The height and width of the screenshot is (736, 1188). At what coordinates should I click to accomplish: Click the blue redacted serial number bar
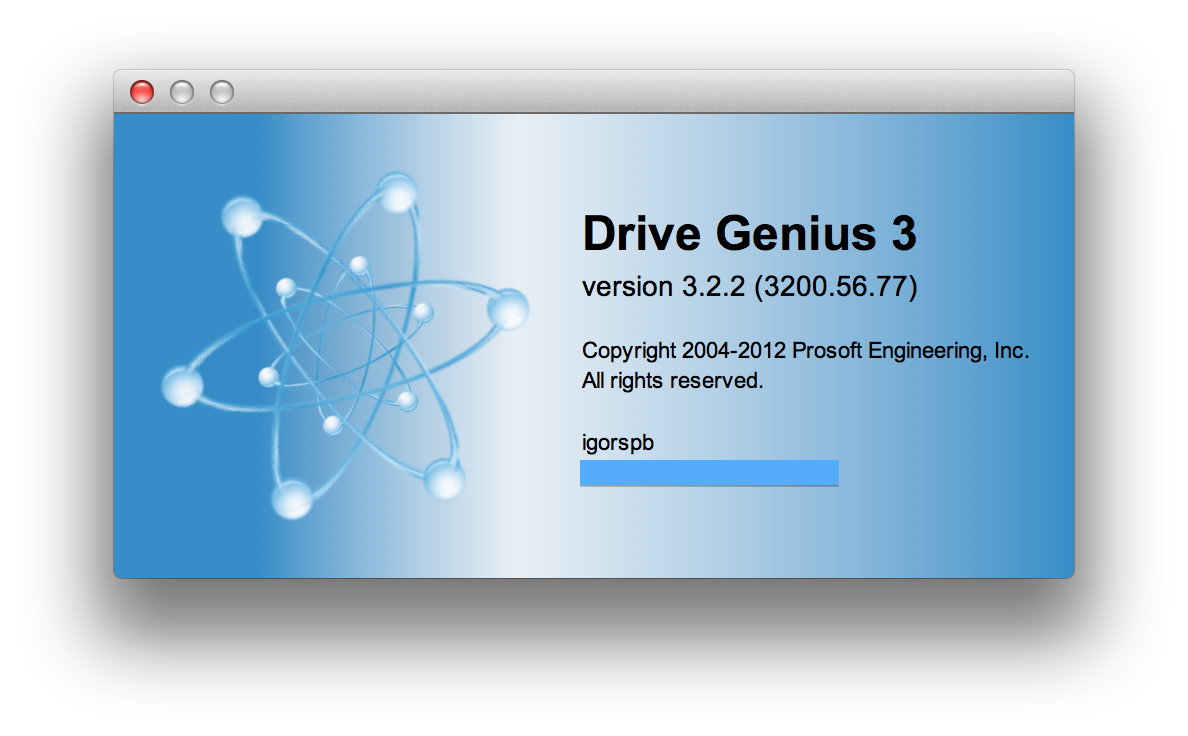tap(709, 473)
